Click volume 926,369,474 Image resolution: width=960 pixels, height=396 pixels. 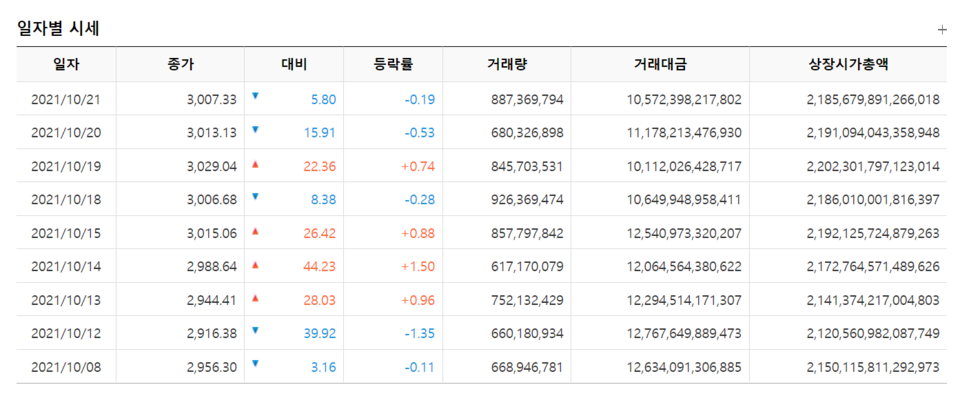click(527, 200)
